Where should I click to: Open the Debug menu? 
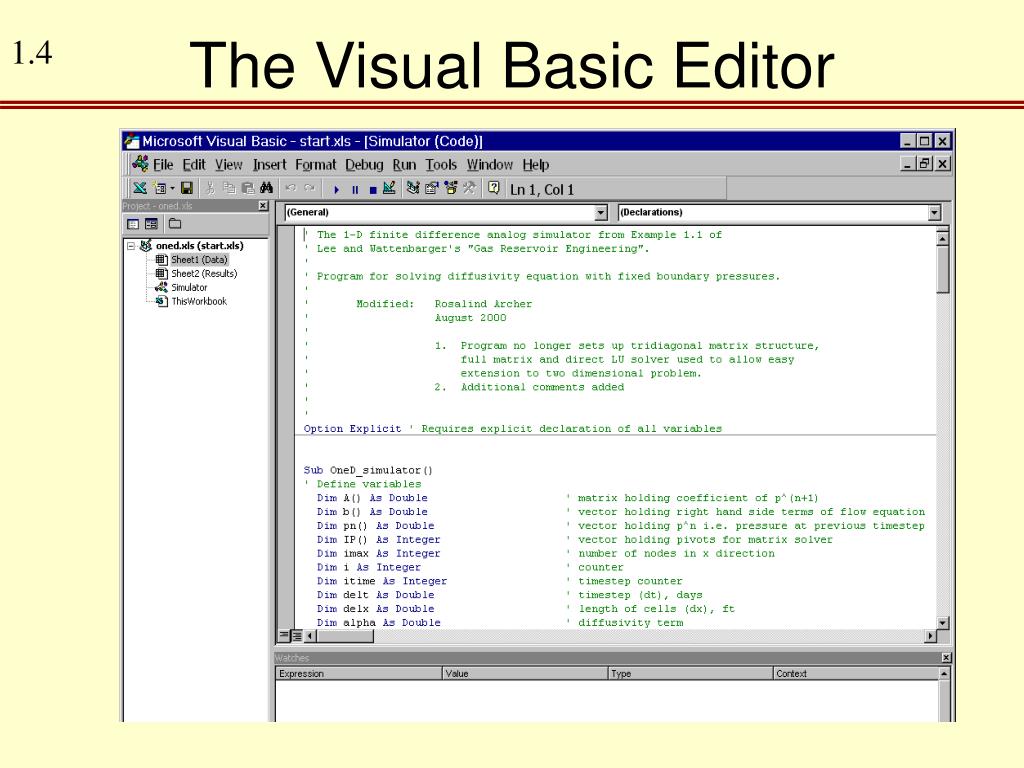[x=364, y=164]
